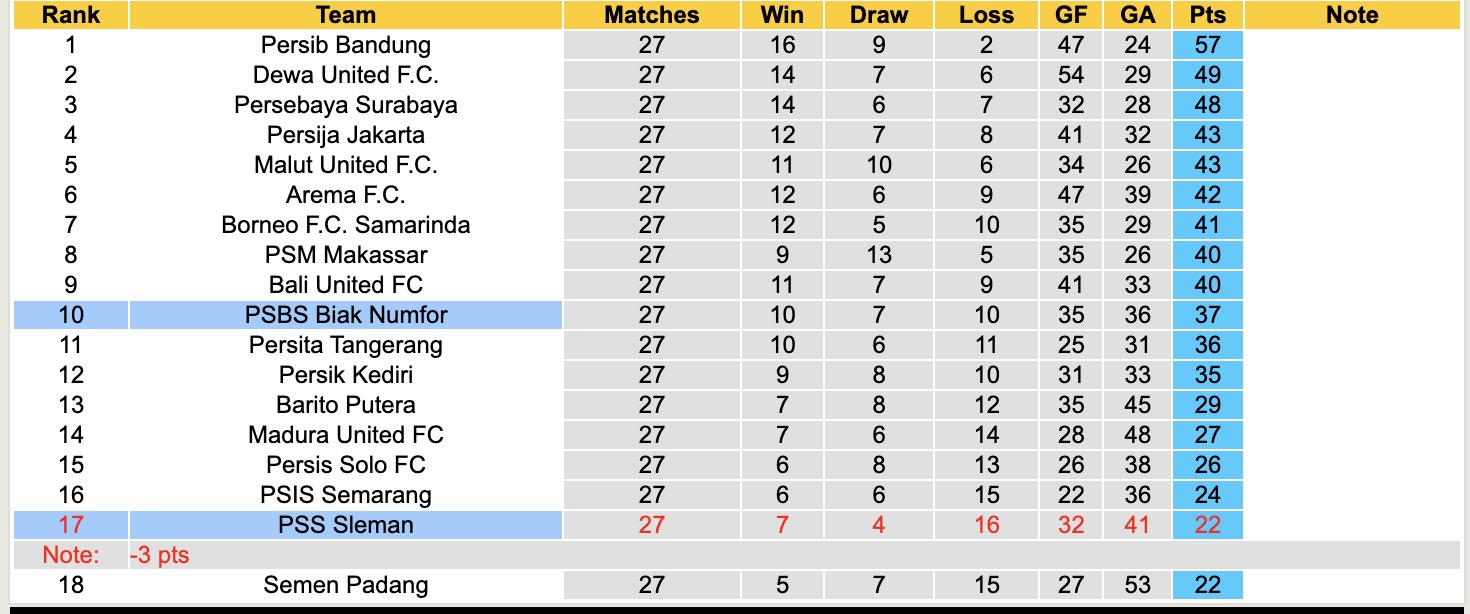Click the GF column header
Viewport: 1470px width, 614px height.
pyautogui.click(x=1071, y=15)
